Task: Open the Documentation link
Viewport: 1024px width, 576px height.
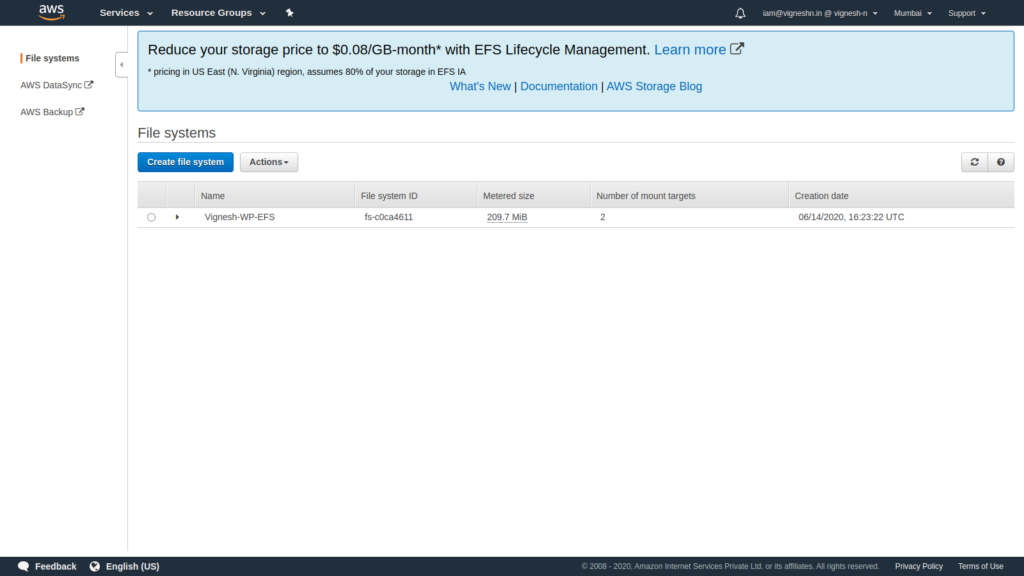Action: tap(558, 86)
